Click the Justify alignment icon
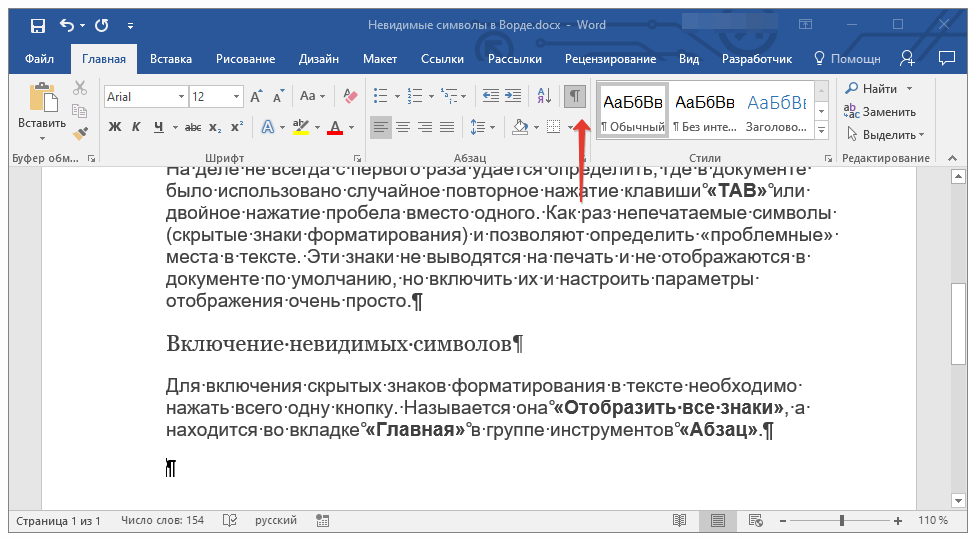 [447, 127]
